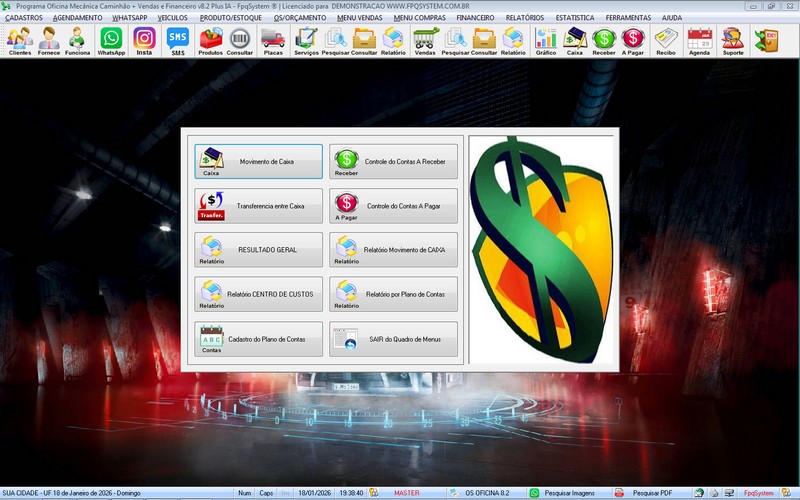This screenshot has height=500, width=800.
Task: Click the Gráfico chart icon
Action: (545, 41)
